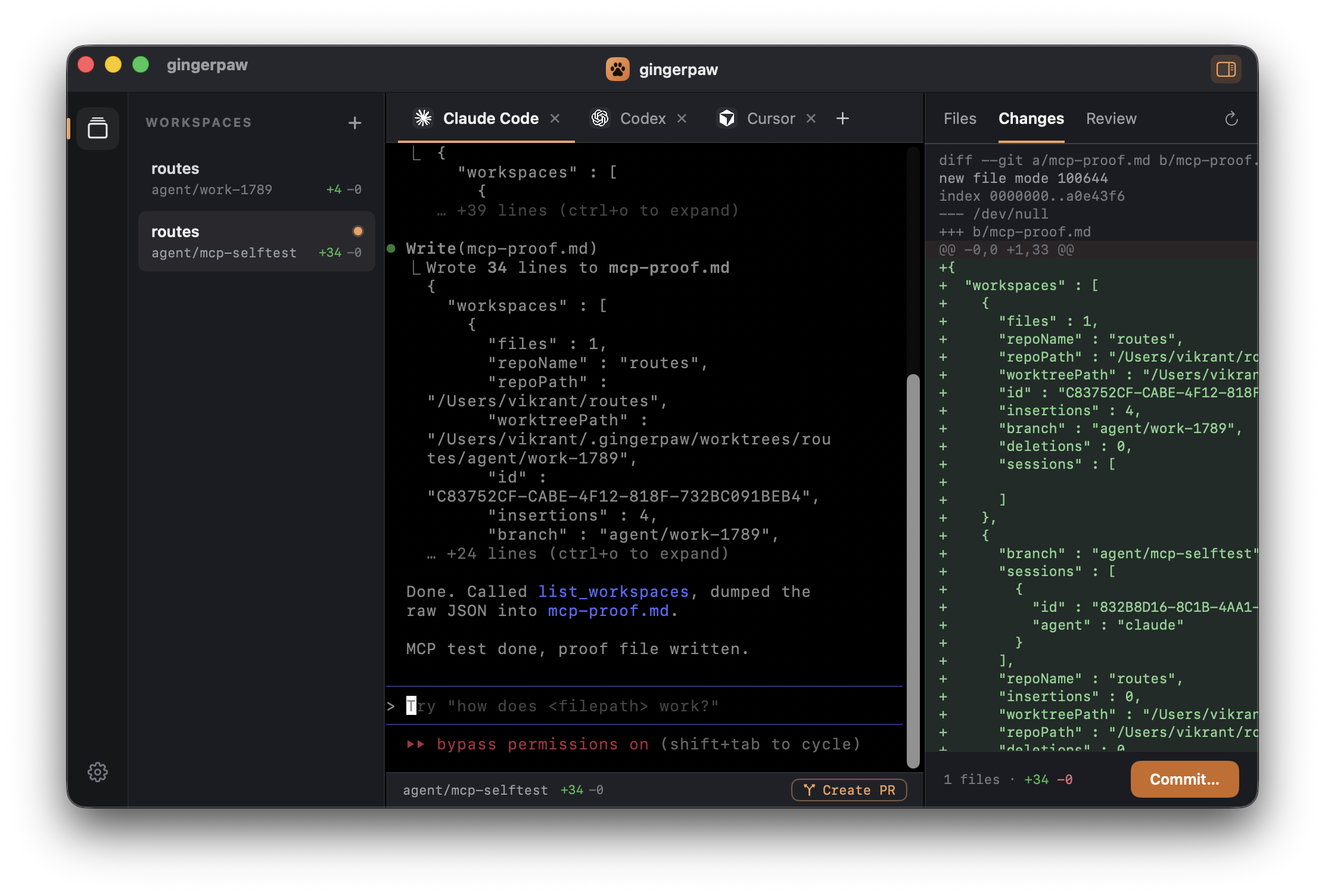The width and height of the screenshot is (1325, 896).
Task: Click gingerpaw title next to traffic lights
Action: coord(207,65)
